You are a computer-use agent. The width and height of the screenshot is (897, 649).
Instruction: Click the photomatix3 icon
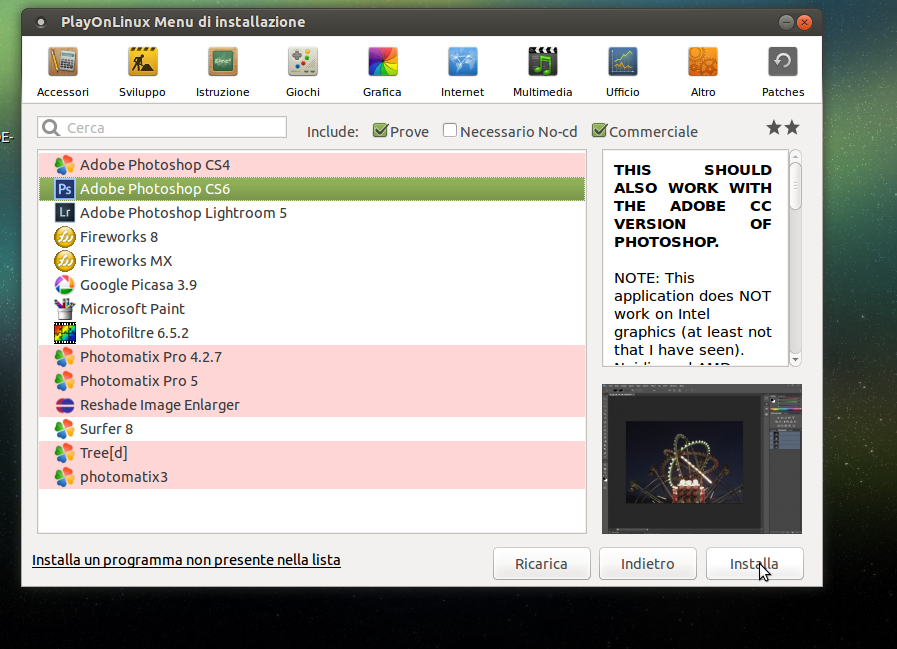tap(65, 477)
